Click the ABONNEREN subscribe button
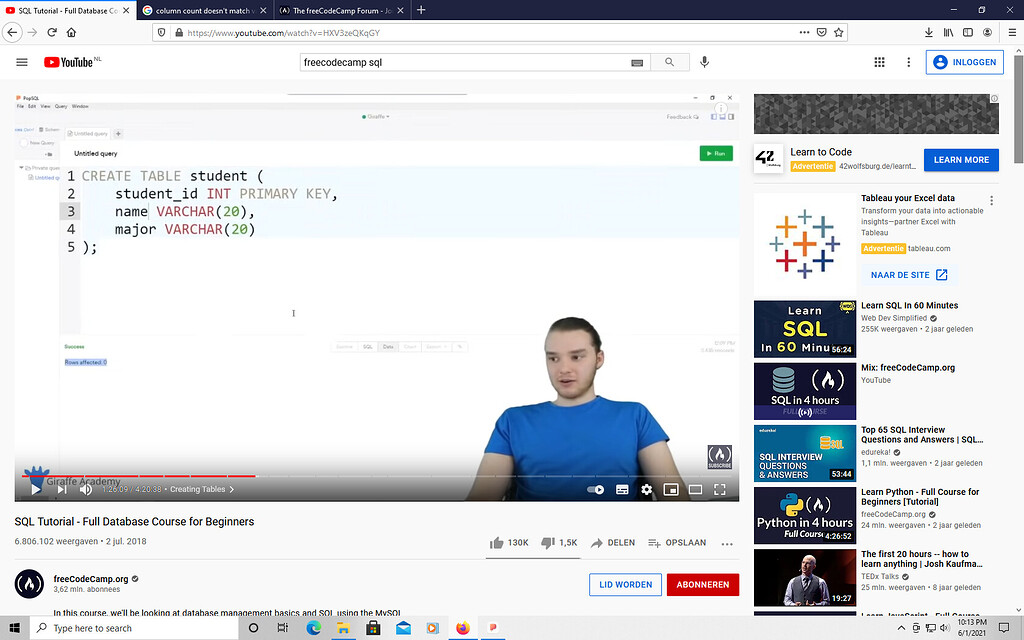Viewport: 1024px width, 640px height. click(x=703, y=584)
